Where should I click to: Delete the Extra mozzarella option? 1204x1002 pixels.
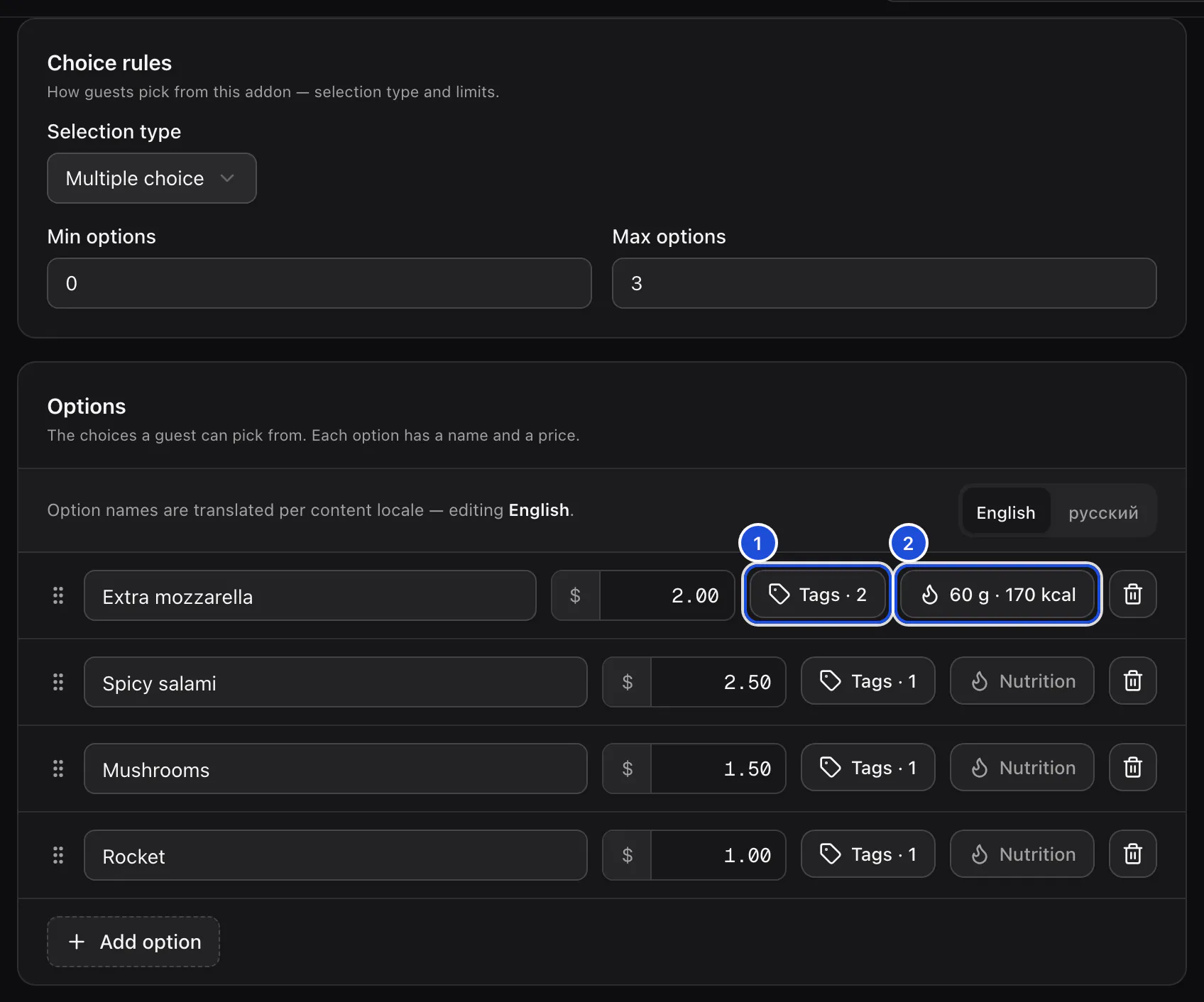coord(1133,595)
